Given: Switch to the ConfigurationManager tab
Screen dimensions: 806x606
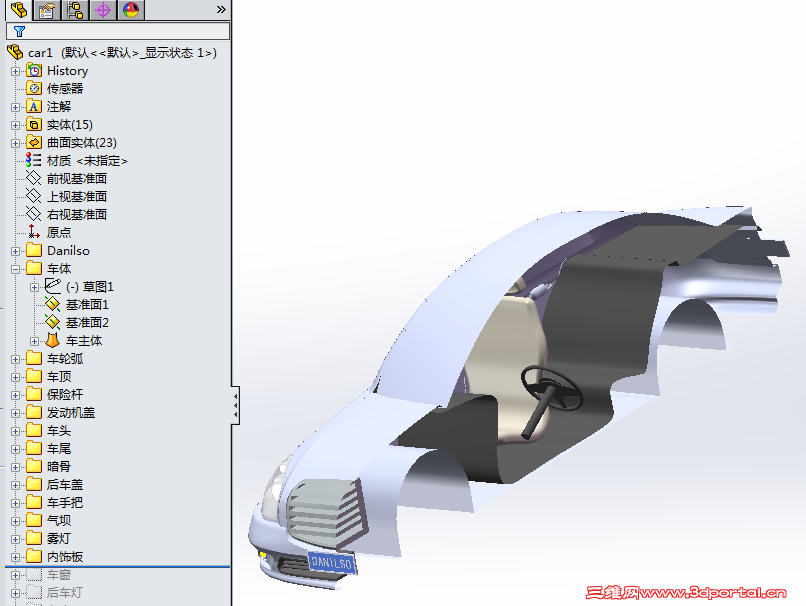Looking at the screenshot, I should pos(75,10).
